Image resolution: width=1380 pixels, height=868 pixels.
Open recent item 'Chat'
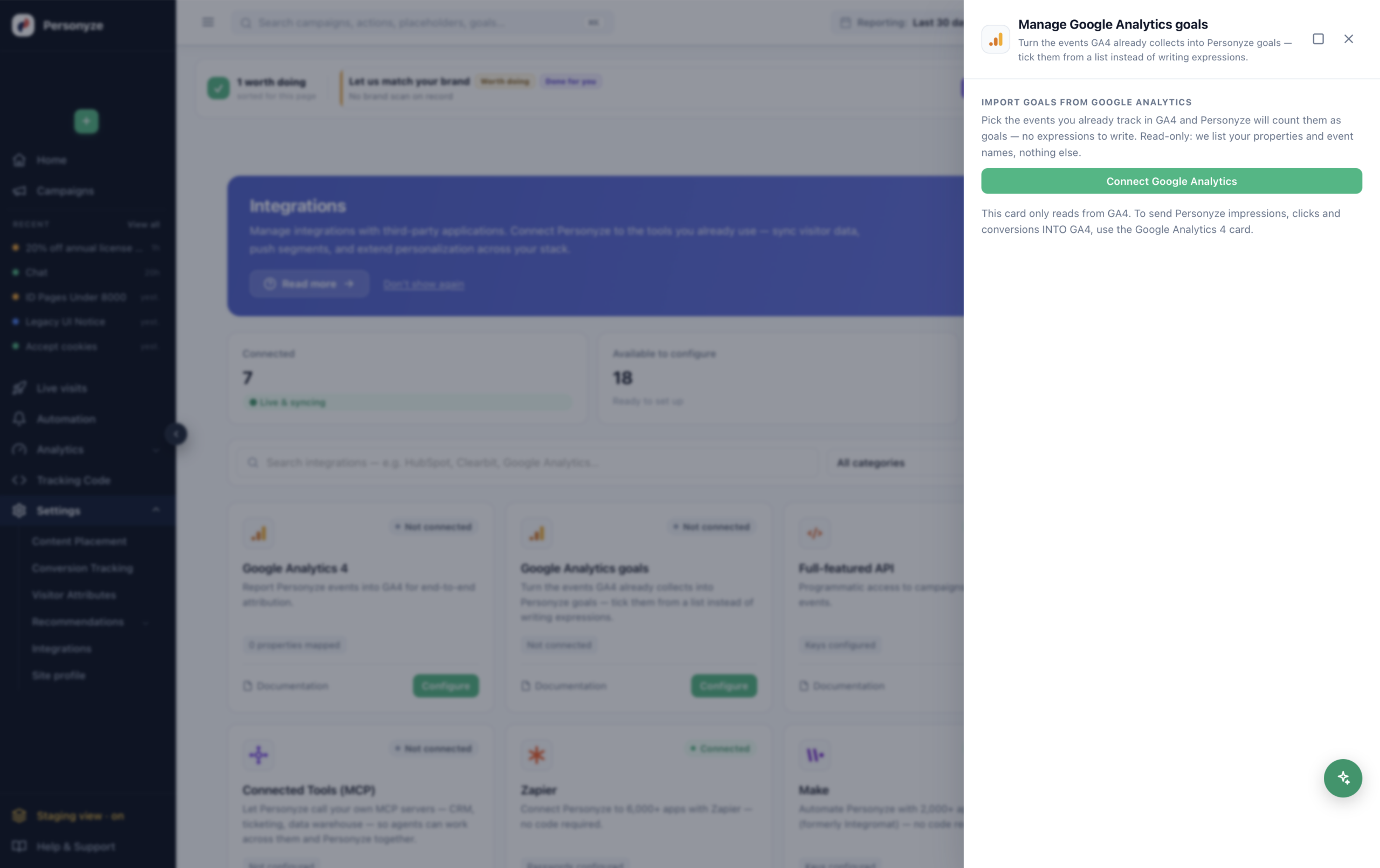86,272
